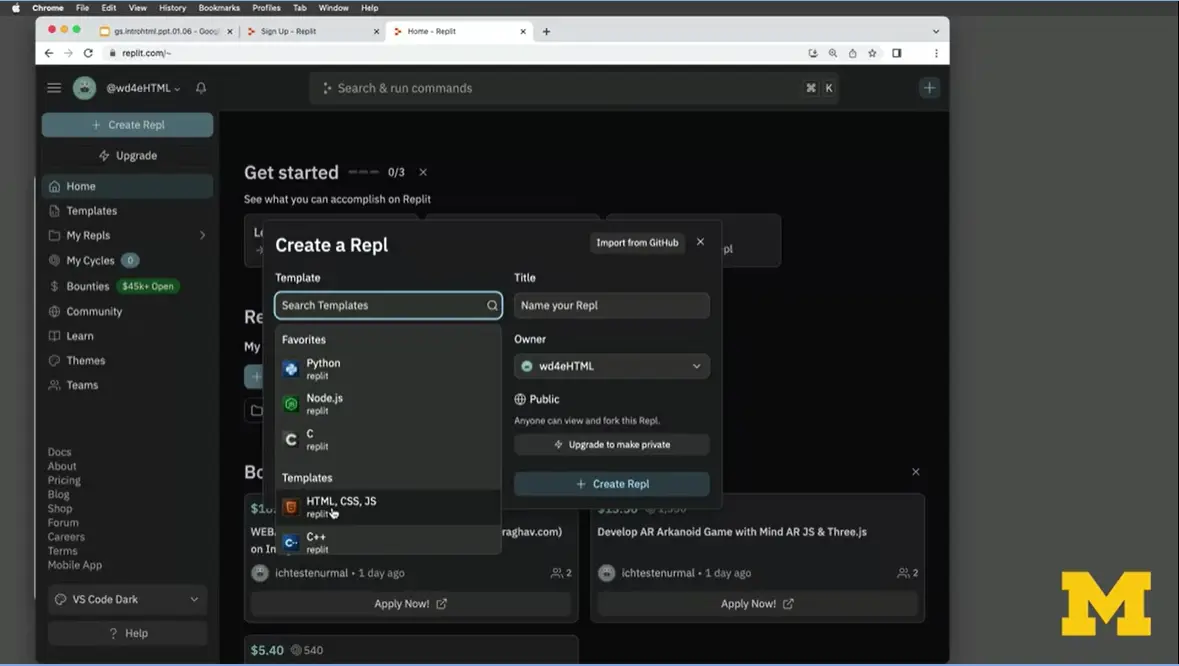
Task: Open the Mobile App link
Action: [74, 565]
